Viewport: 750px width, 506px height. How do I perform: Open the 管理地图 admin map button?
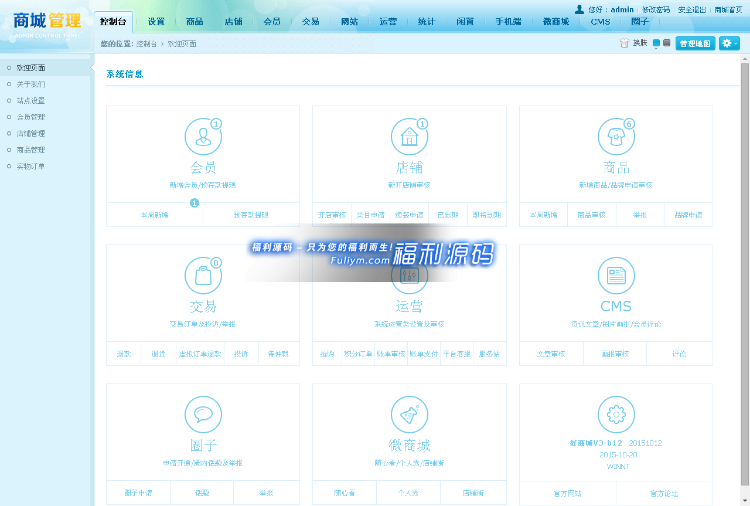(x=695, y=44)
